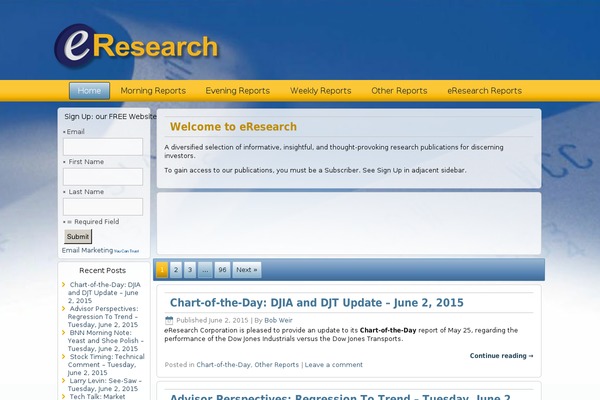Screen dimensions: 600x400
Task: Select Weekly Reports in navigation
Action: [x=321, y=91]
